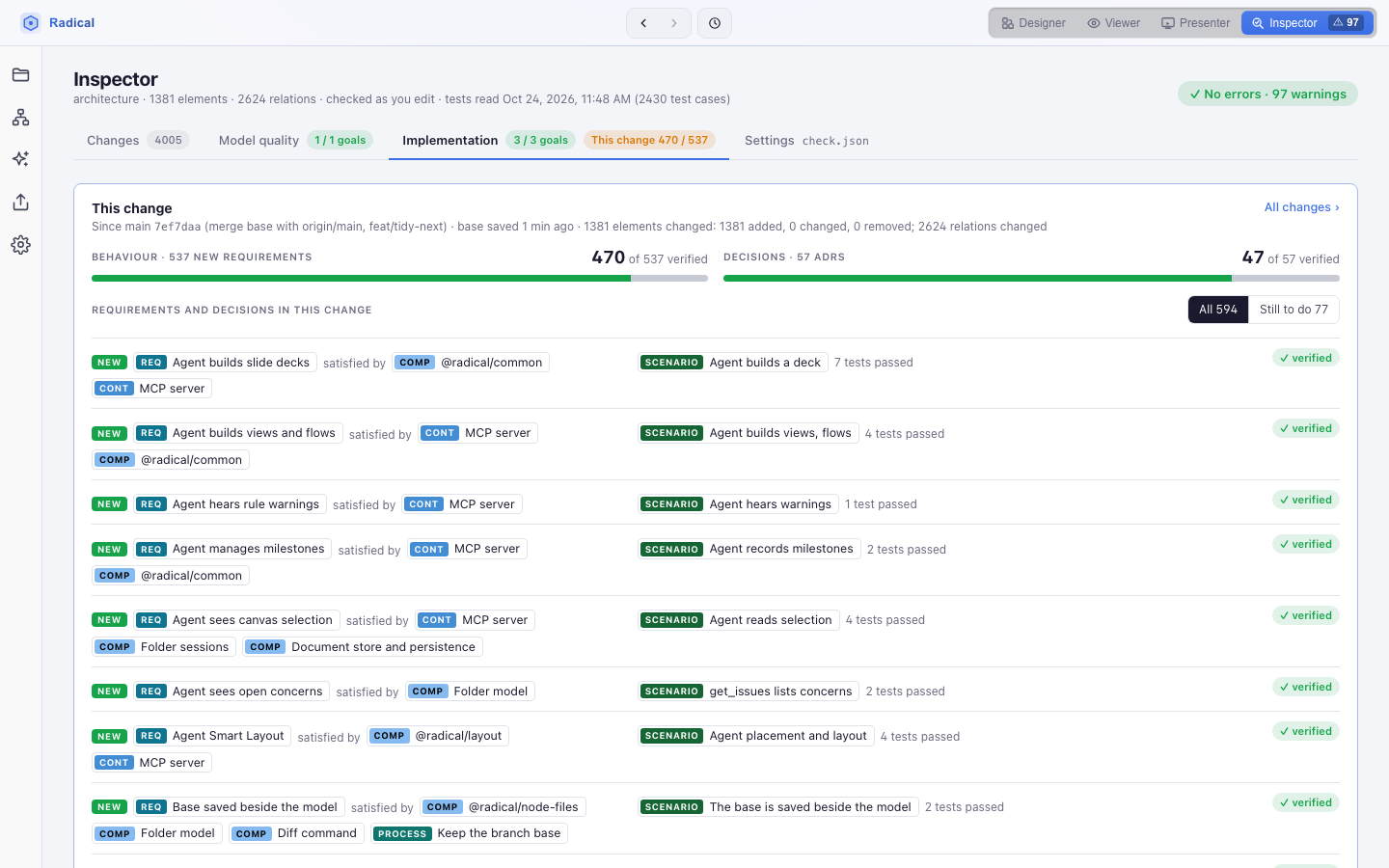Go forward with the right chevron
1389x868 pixels.
point(674,23)
